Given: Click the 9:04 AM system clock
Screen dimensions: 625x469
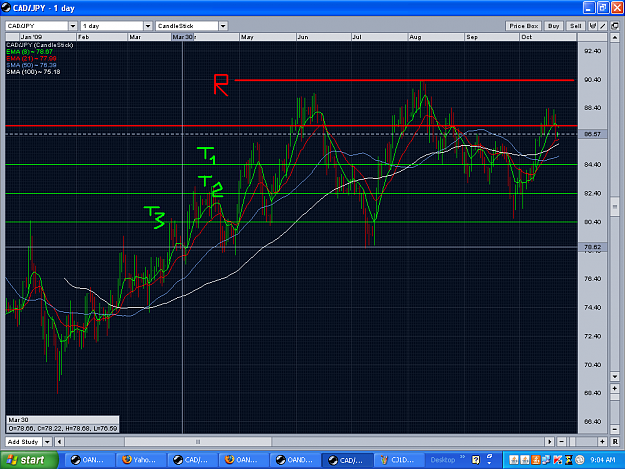Looking at the screenshot, I should 603,460.
